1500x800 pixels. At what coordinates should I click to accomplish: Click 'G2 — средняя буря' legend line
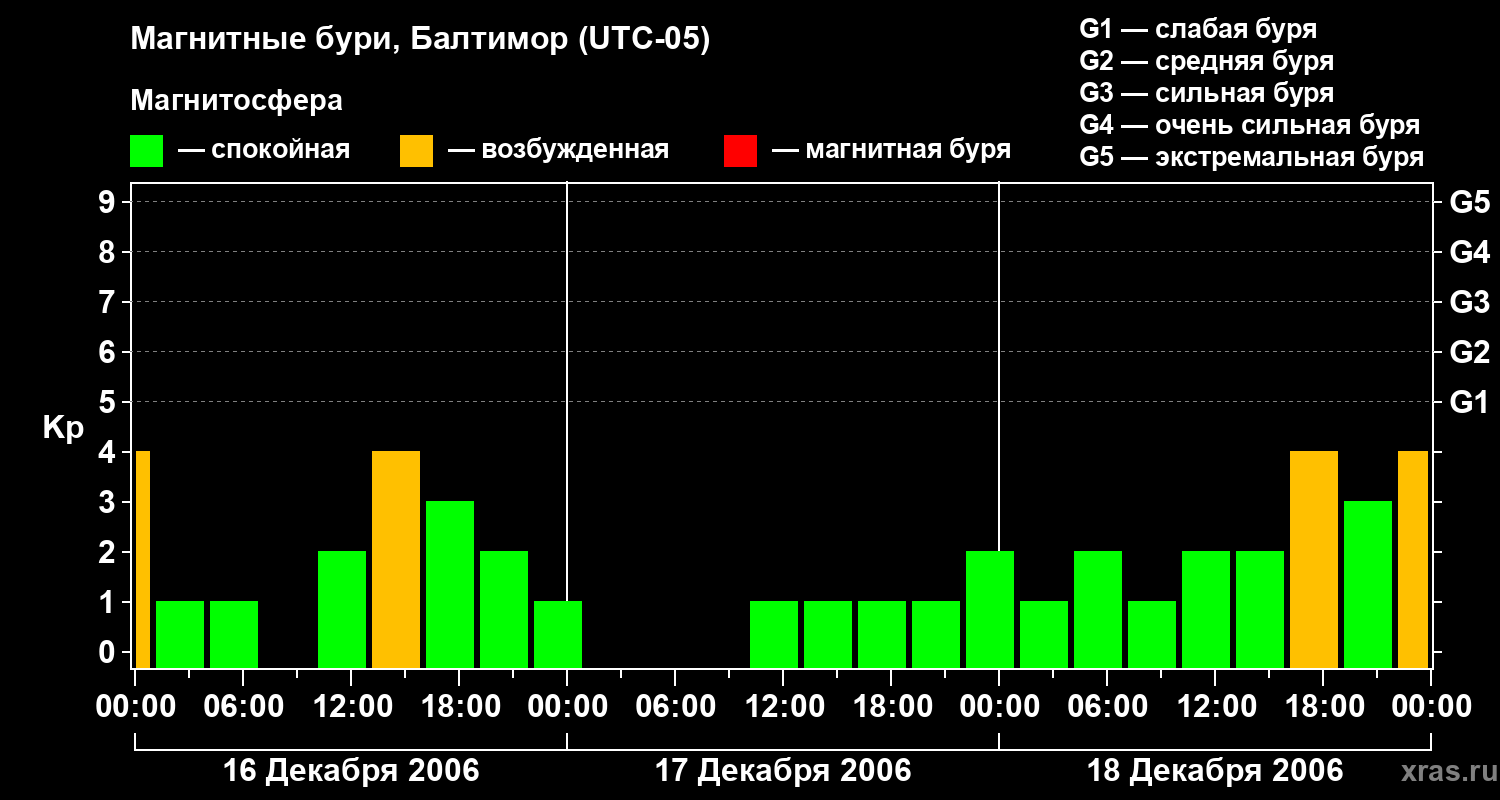pos(1206,61)
